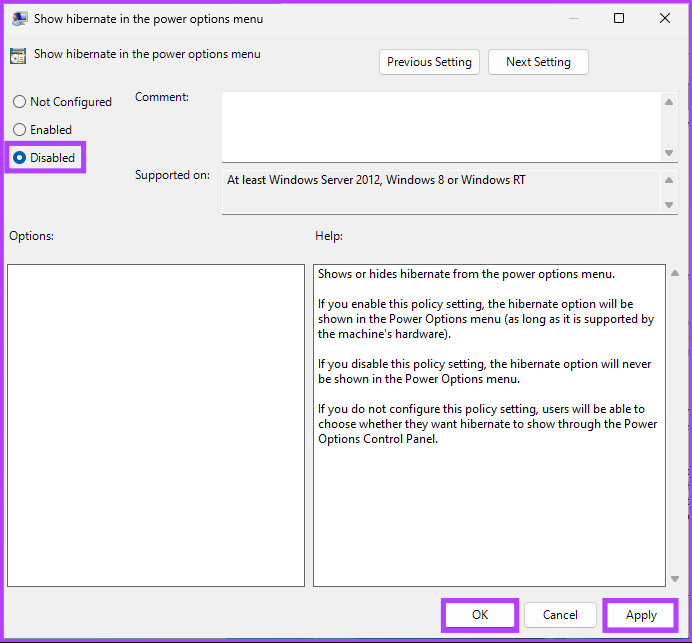
Task: Click the title bar policy window icon
Action: [x=19, y=19]
